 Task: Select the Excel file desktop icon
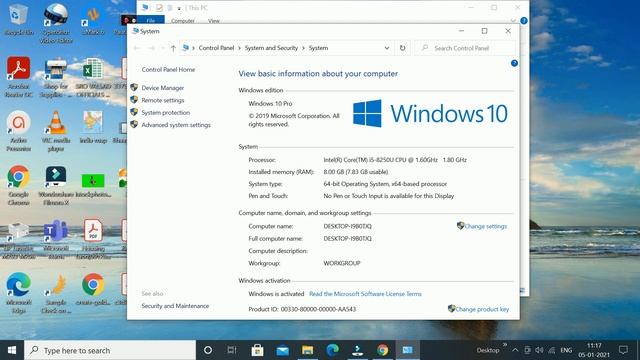coord(93,77)
